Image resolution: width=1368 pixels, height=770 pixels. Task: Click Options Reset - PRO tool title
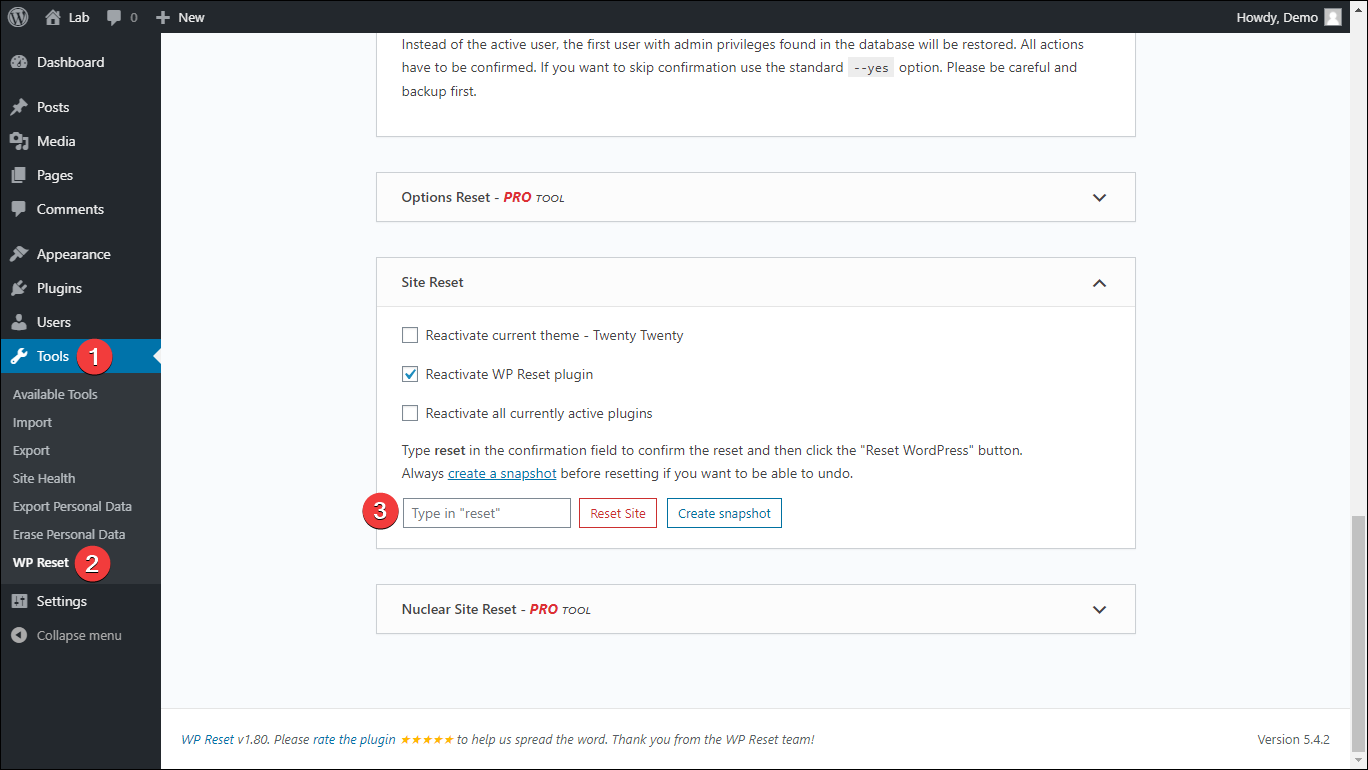pyautogui.click(x=483, y=197)
